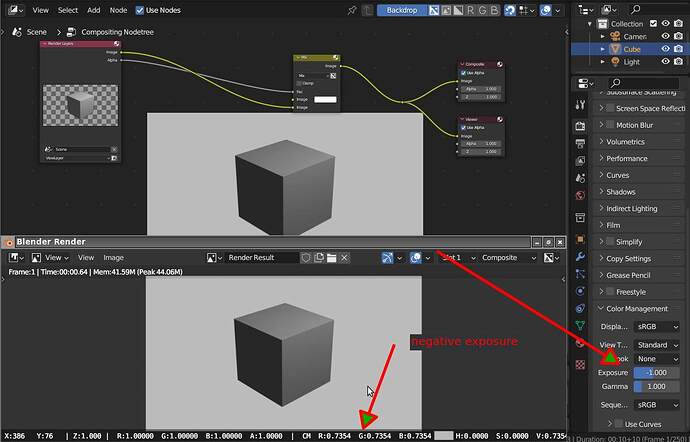Open the compositor editor type menu
This screenshot has width=690, height=442.
[15, 10]
